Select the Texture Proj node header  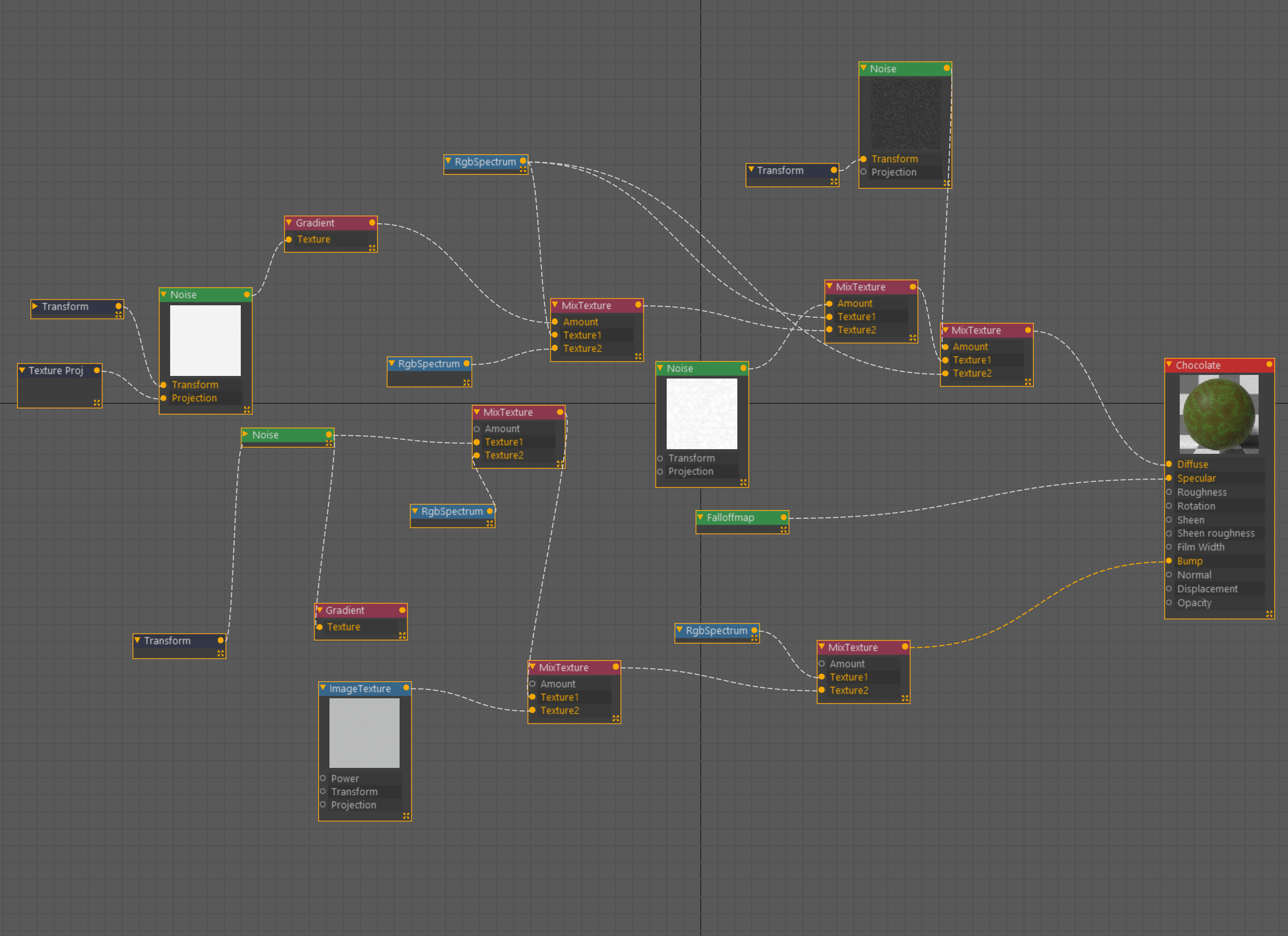pyautogui.click(x=56, y=370)
